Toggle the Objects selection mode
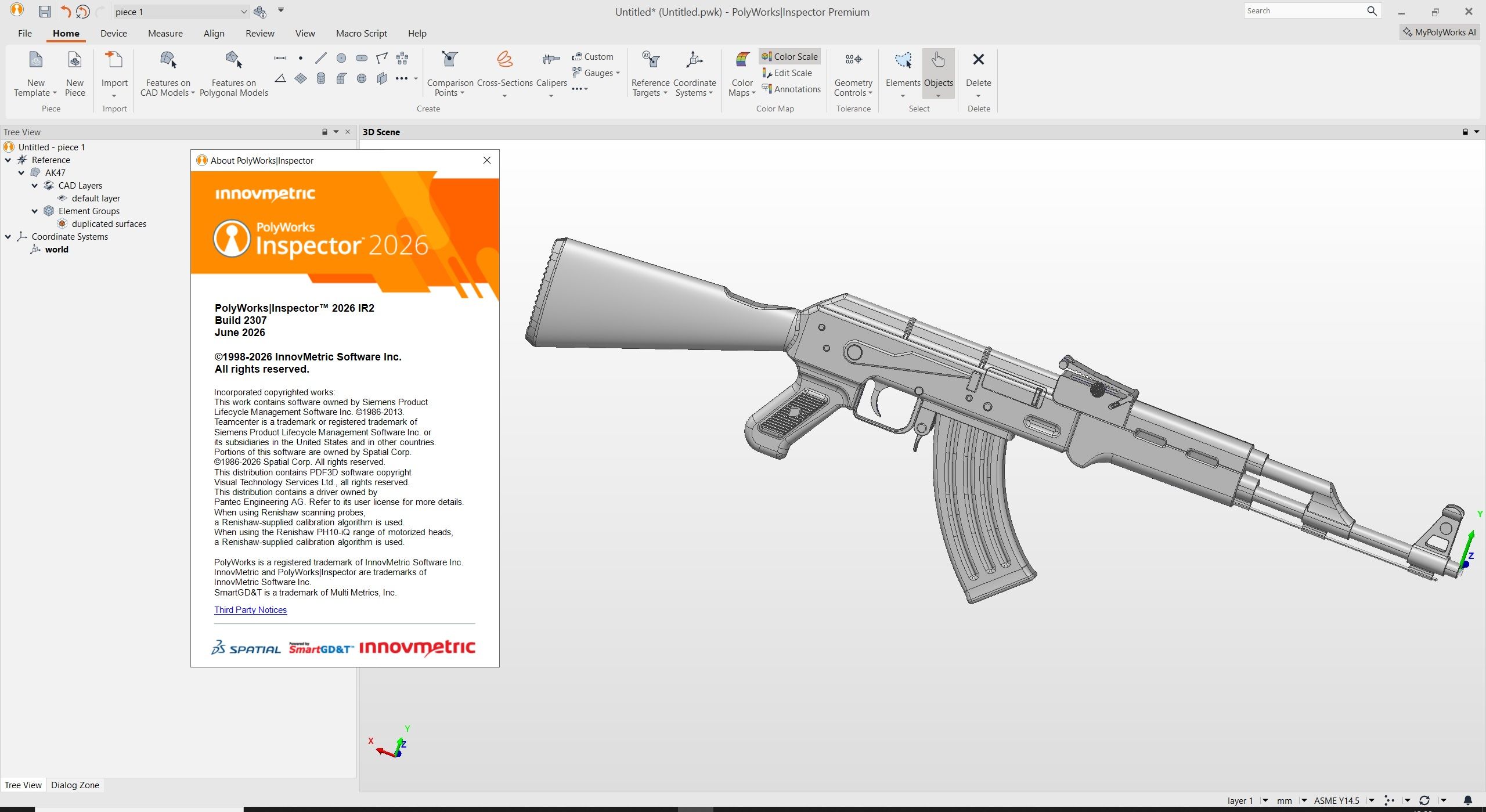This screenshot has height=812, width=1486. (x=939, y=74)
